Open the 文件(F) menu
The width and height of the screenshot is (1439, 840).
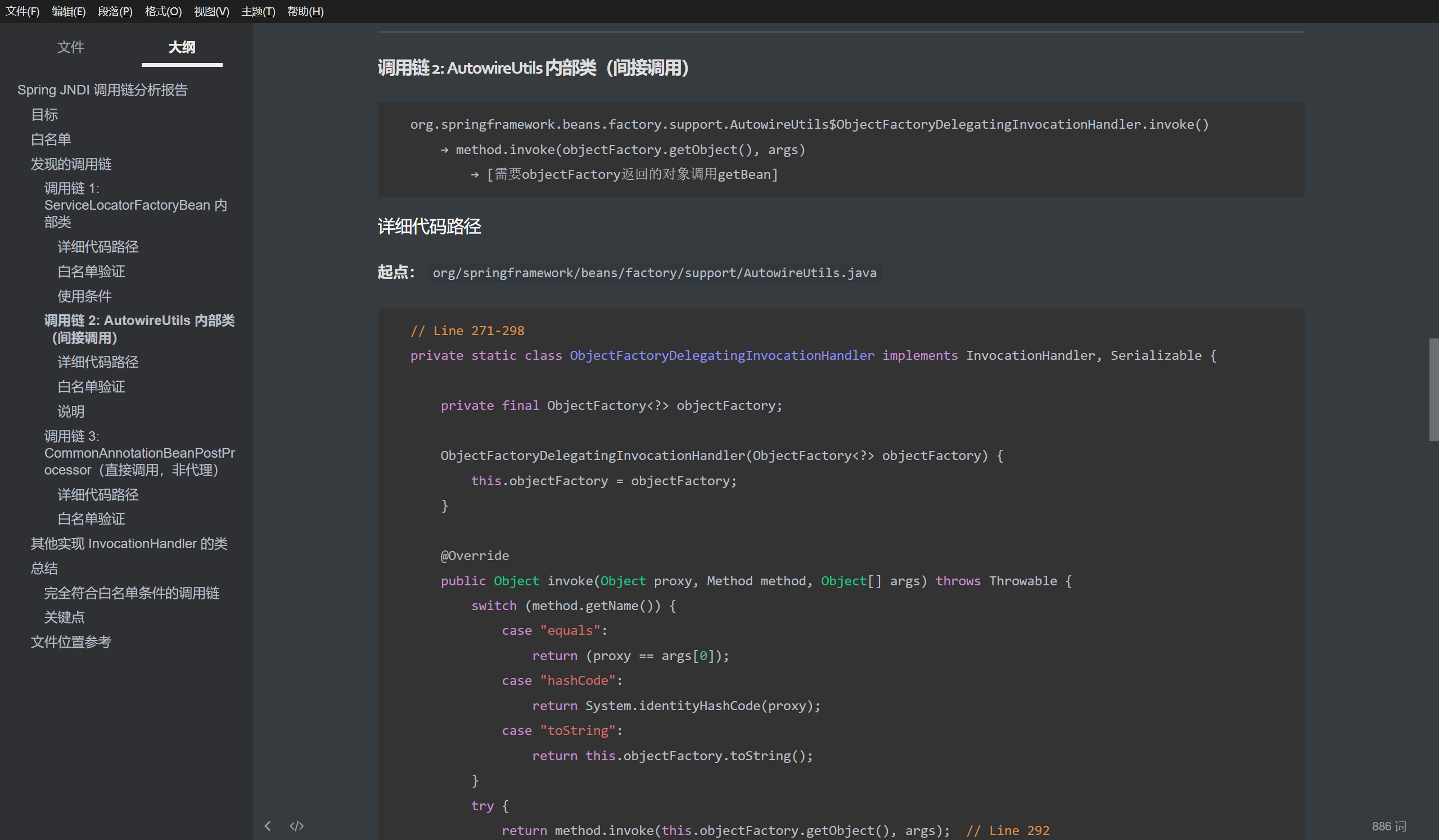pos(22,11)
